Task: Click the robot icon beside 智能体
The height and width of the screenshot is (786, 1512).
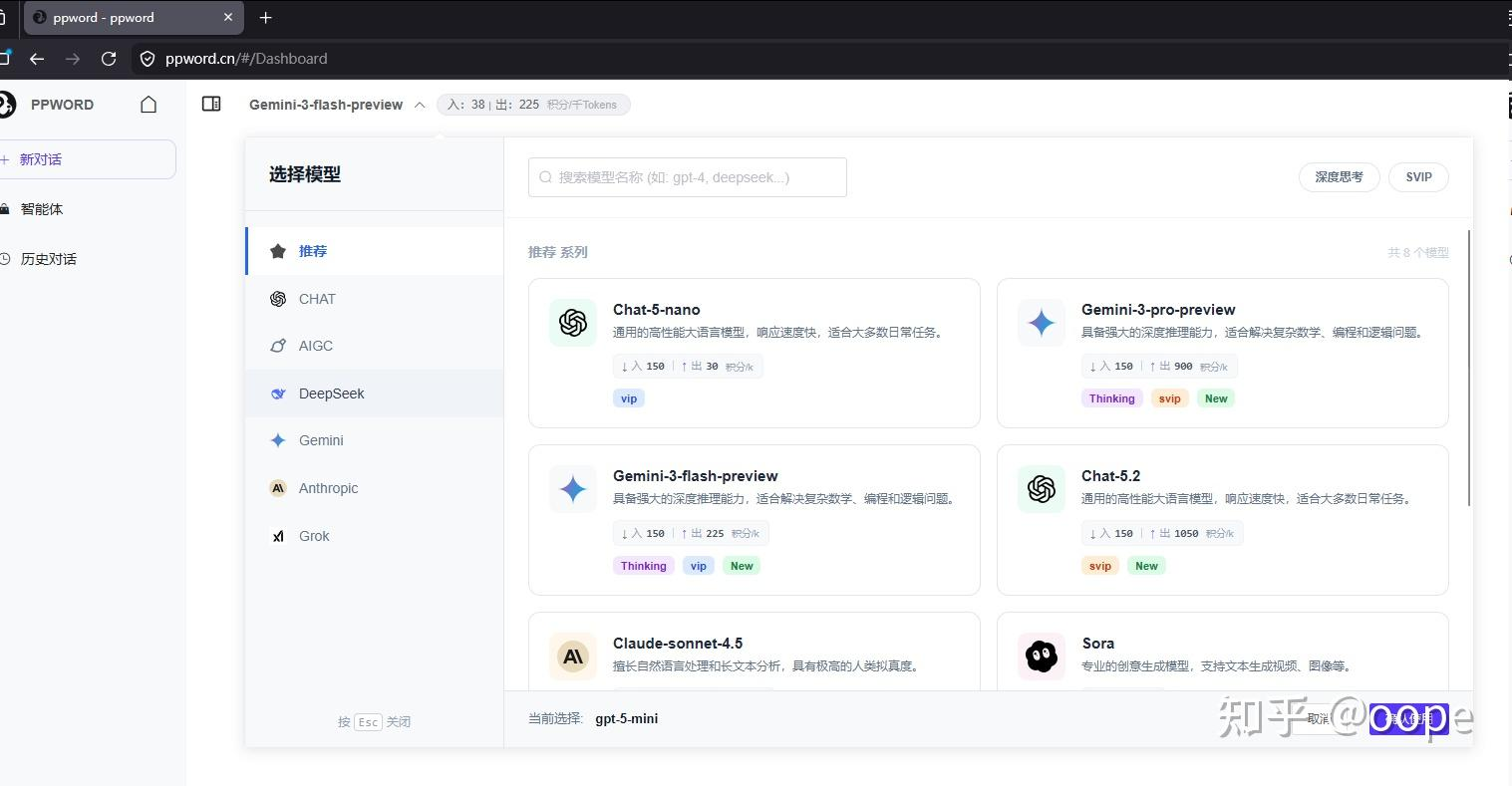Action: (x=5, y=209)
